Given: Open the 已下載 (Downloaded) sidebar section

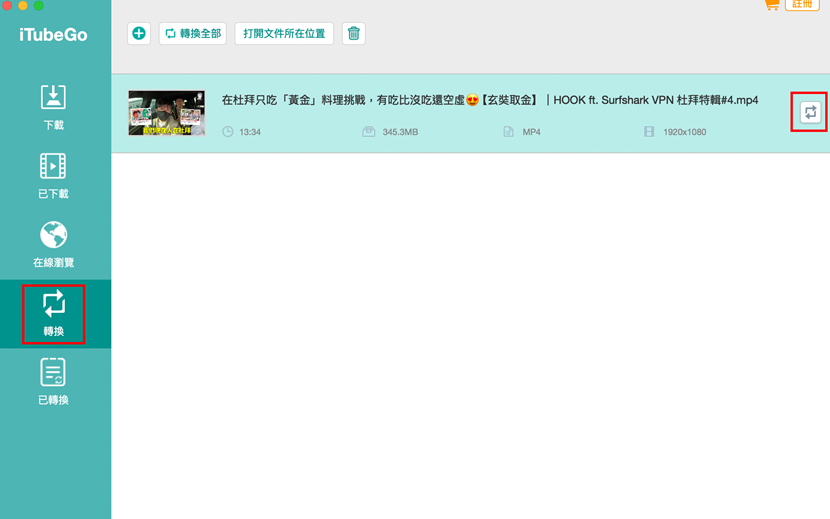Looking at the screenshot, I should (53, 176).
